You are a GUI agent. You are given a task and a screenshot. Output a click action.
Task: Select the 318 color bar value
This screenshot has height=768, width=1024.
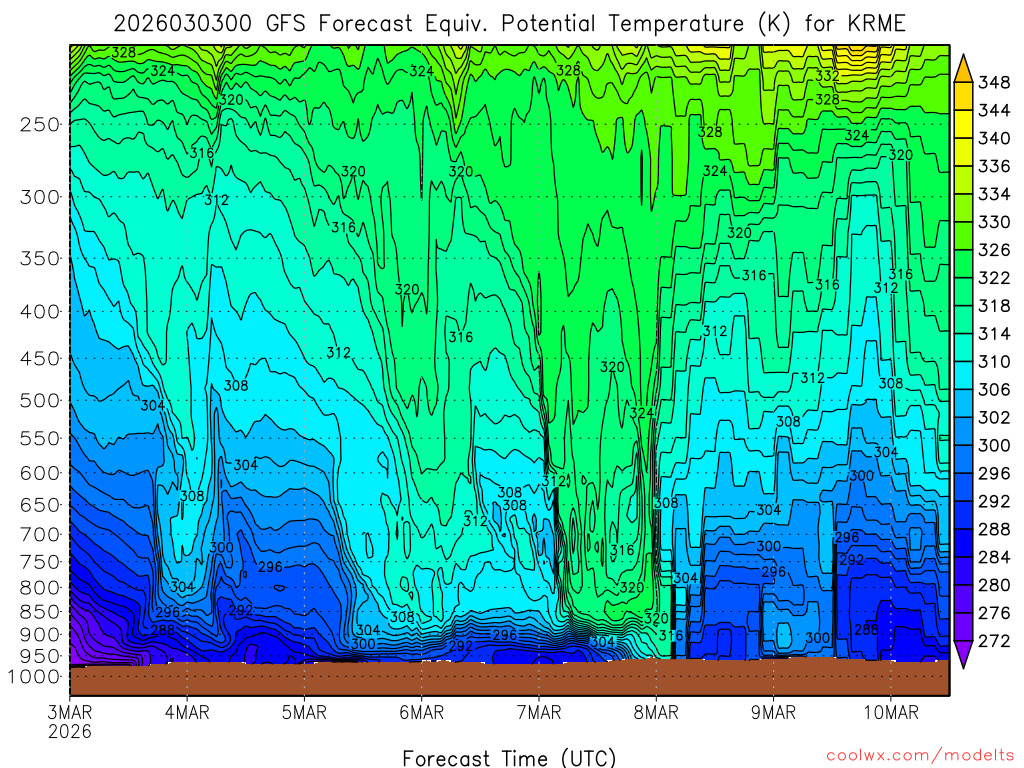pos(994,306)
